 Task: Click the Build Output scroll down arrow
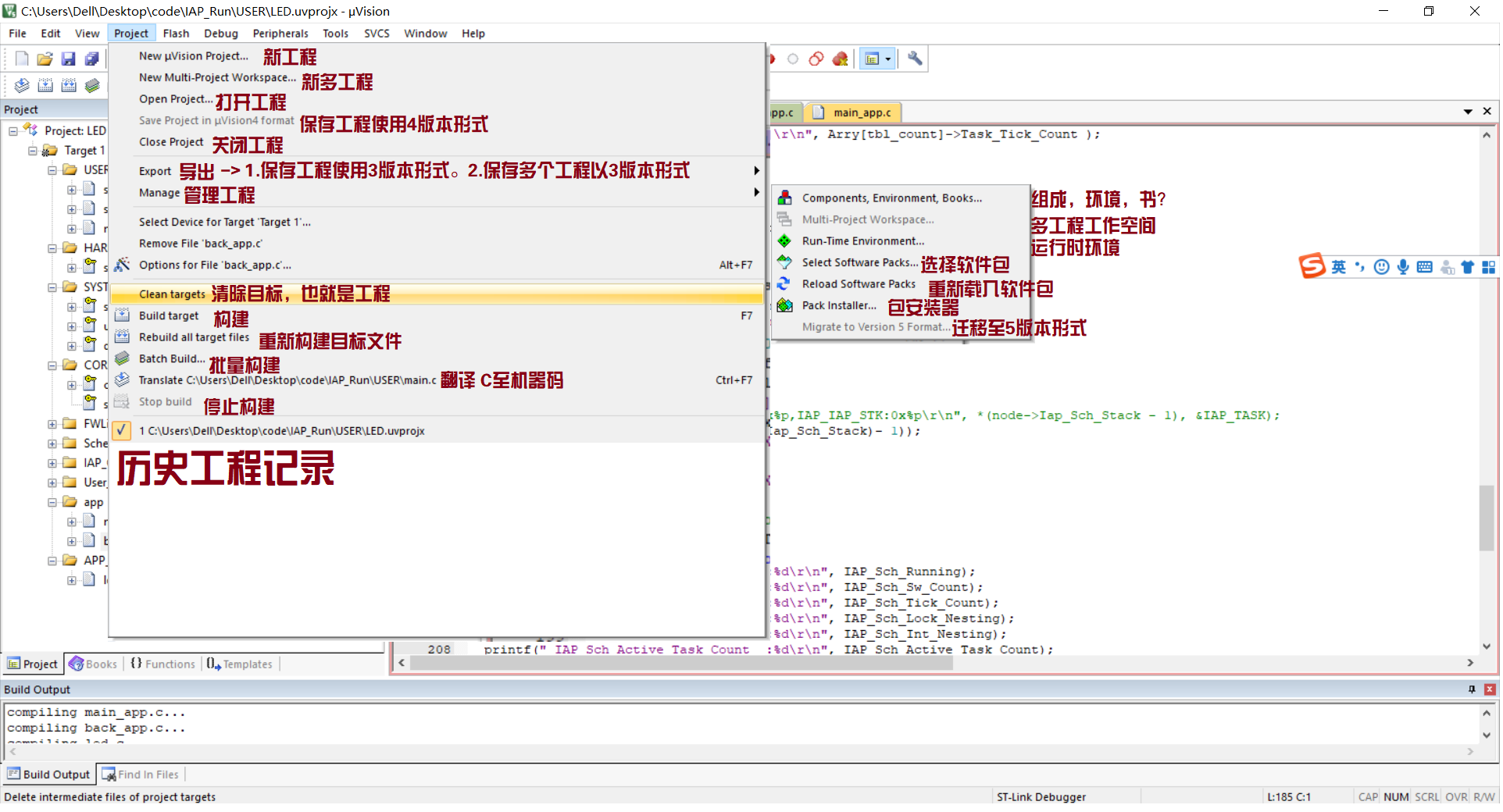(1487, 735)
